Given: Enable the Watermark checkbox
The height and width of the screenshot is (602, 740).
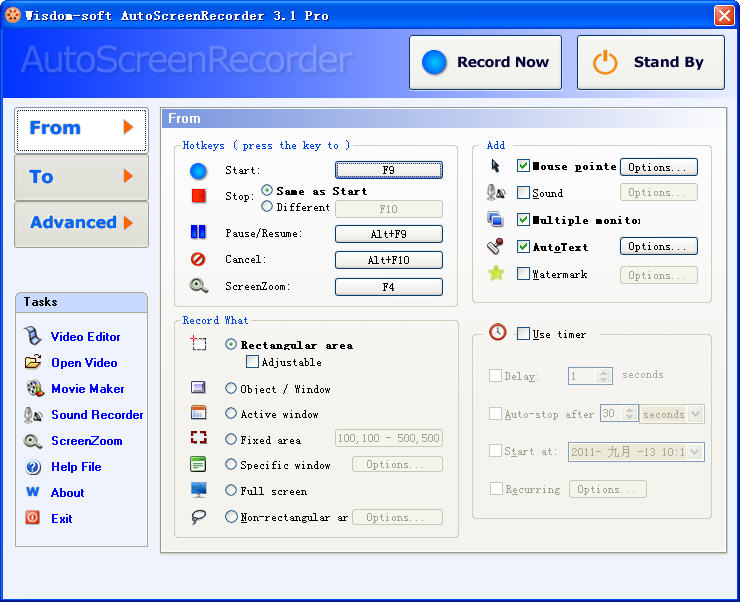Looking at the screenshot, I should pyautogui.click(x=523, y=273).
